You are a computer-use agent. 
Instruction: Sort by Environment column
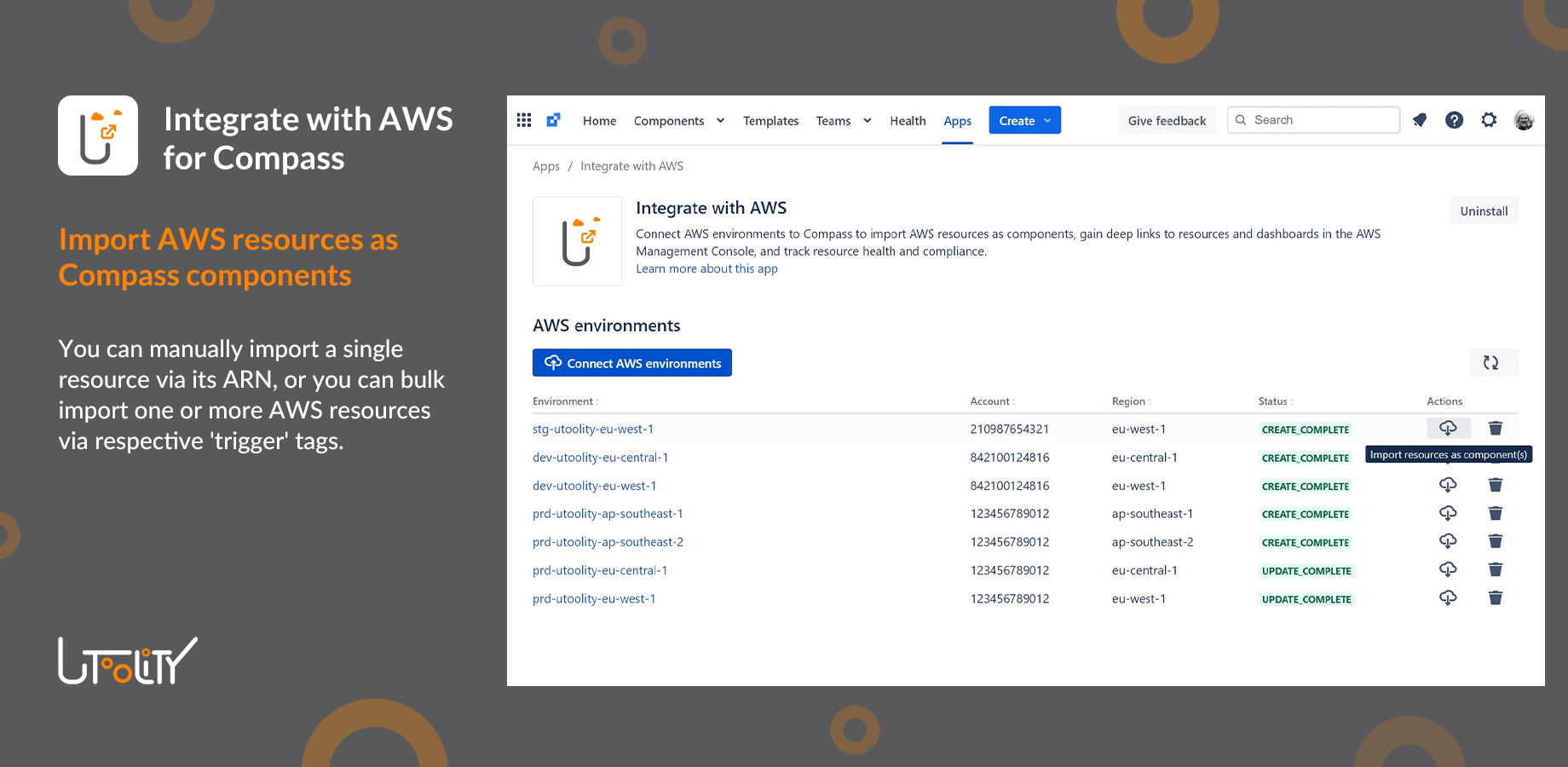coord(565,401)
